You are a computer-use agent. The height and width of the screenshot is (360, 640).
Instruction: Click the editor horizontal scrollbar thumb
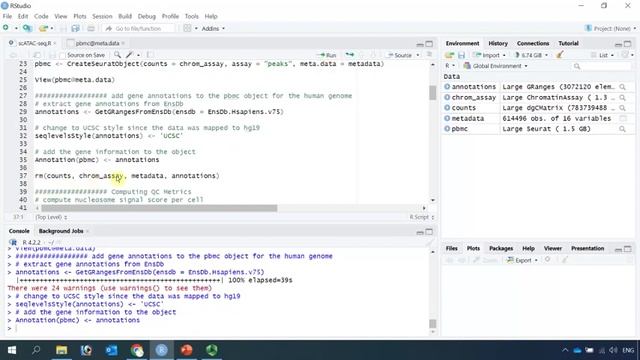click(159, 208)
